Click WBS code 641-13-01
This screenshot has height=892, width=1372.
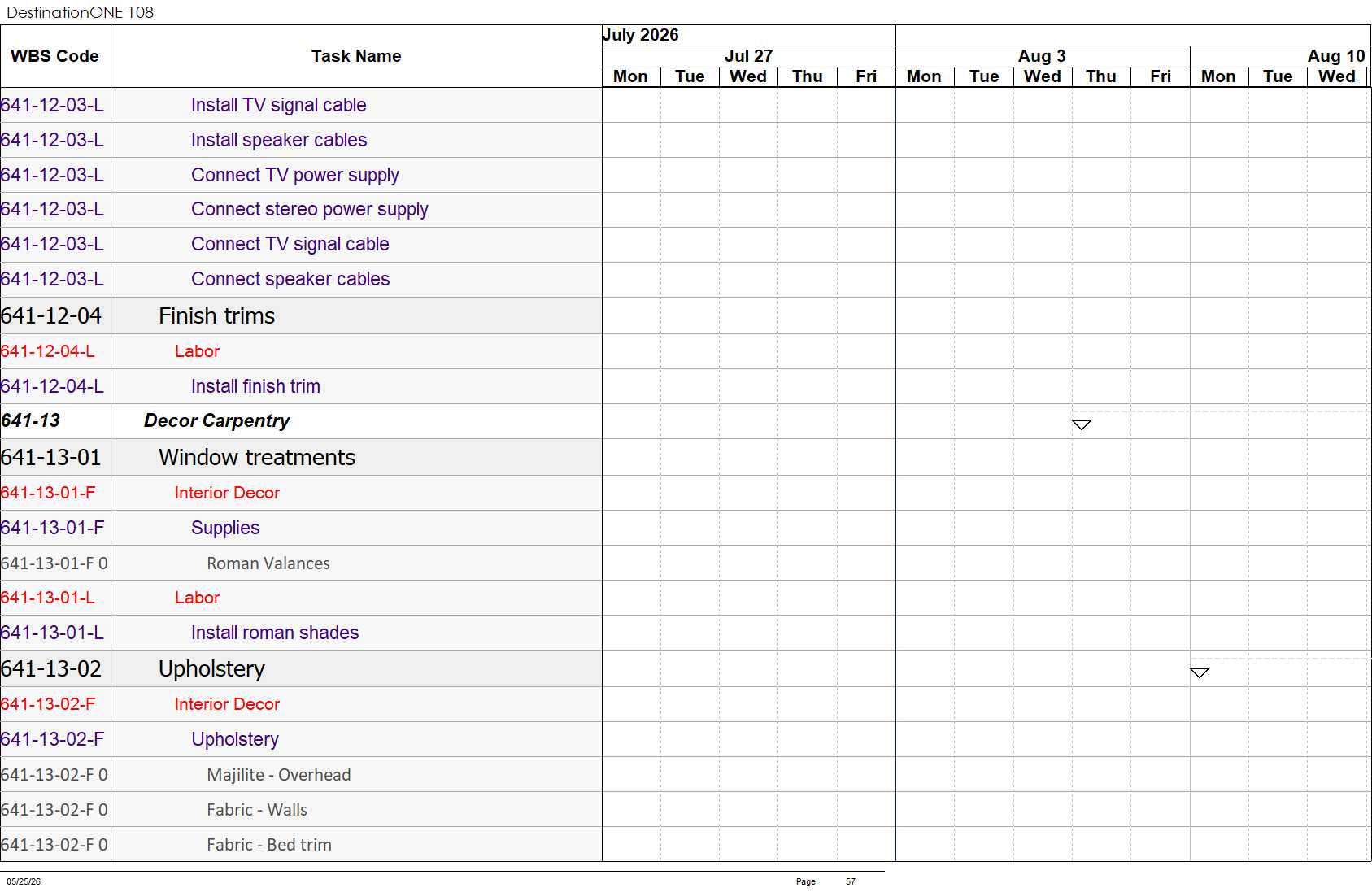pos(51,457)
